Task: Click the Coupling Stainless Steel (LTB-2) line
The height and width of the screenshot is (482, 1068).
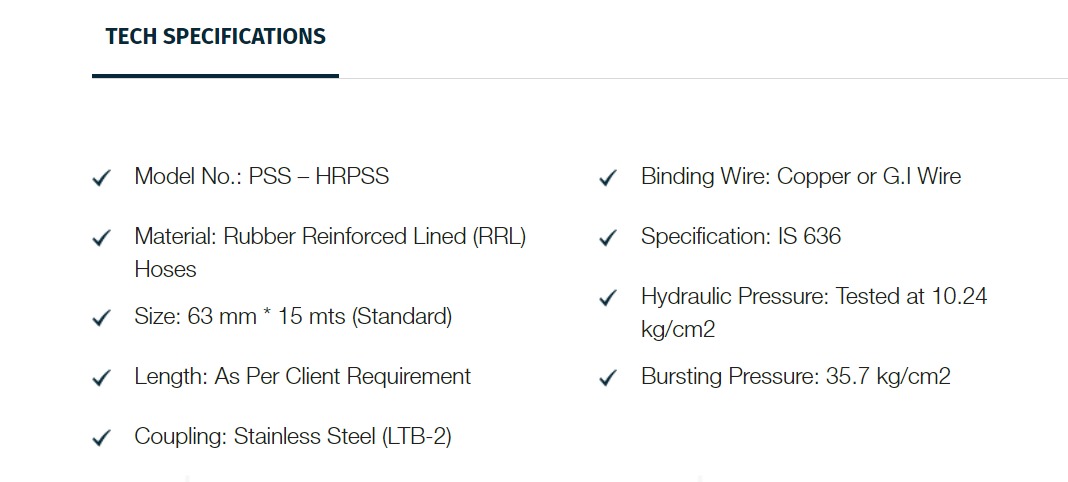Action: click(293, 436)
